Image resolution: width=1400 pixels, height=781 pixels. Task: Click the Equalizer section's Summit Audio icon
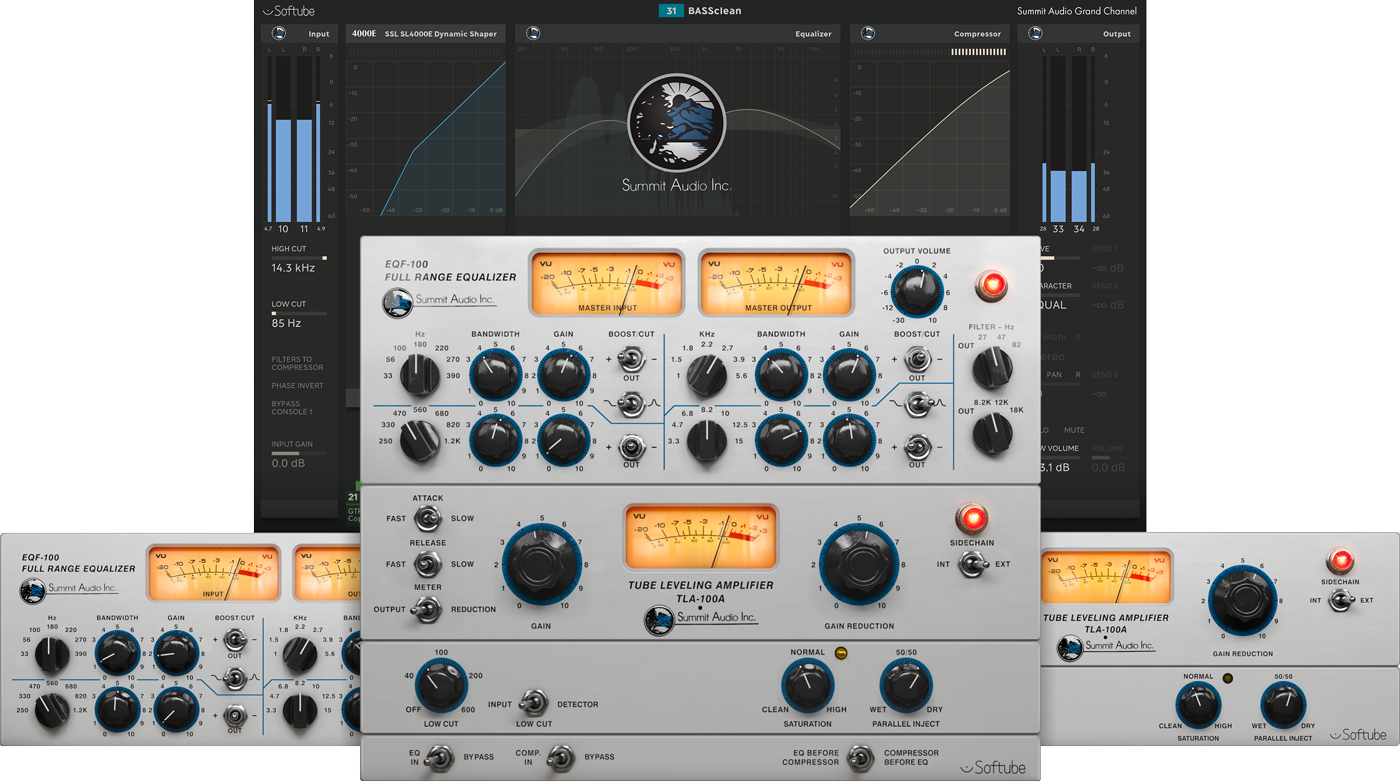[x=533, y=33]
